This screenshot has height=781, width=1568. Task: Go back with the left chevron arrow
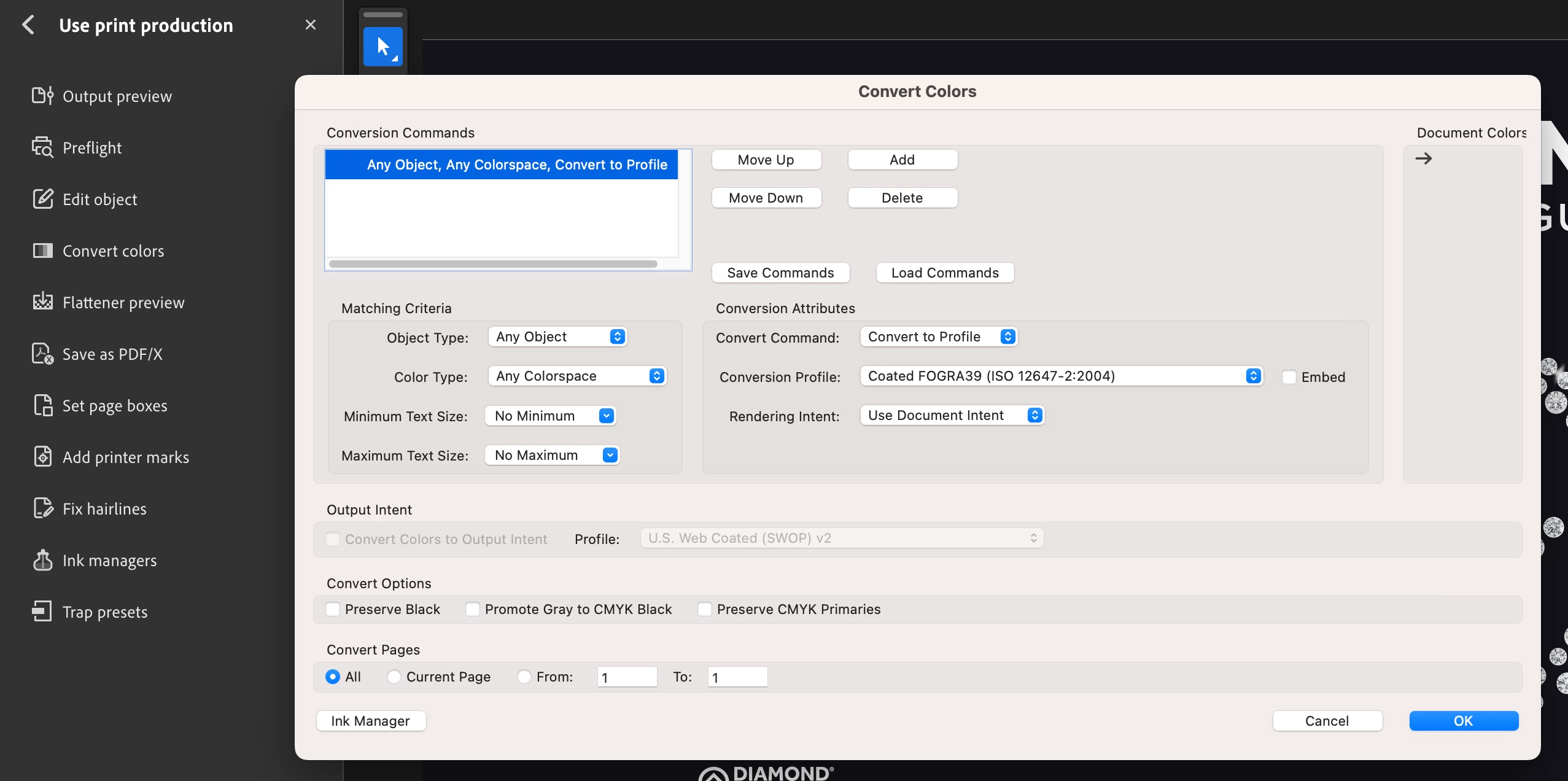click(28, 25)
